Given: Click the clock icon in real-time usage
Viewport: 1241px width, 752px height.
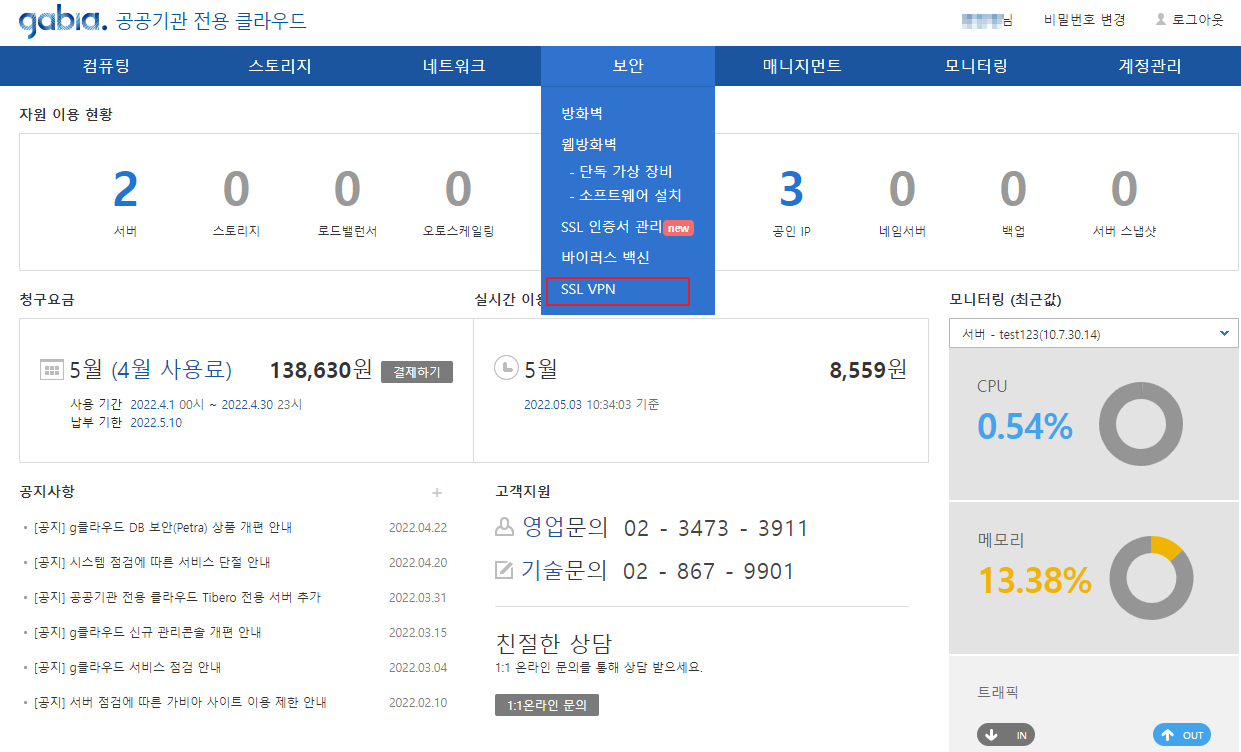Looking at the screenshot, I should 506,368.
